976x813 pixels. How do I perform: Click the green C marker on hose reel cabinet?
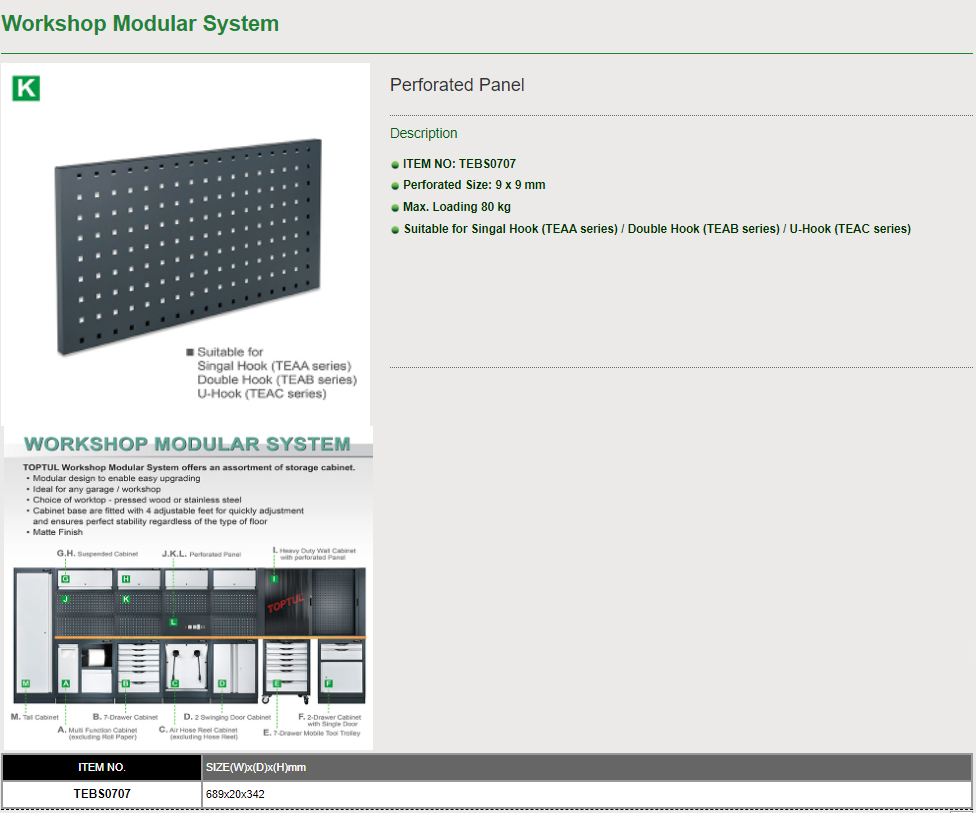tap(174, 684)
